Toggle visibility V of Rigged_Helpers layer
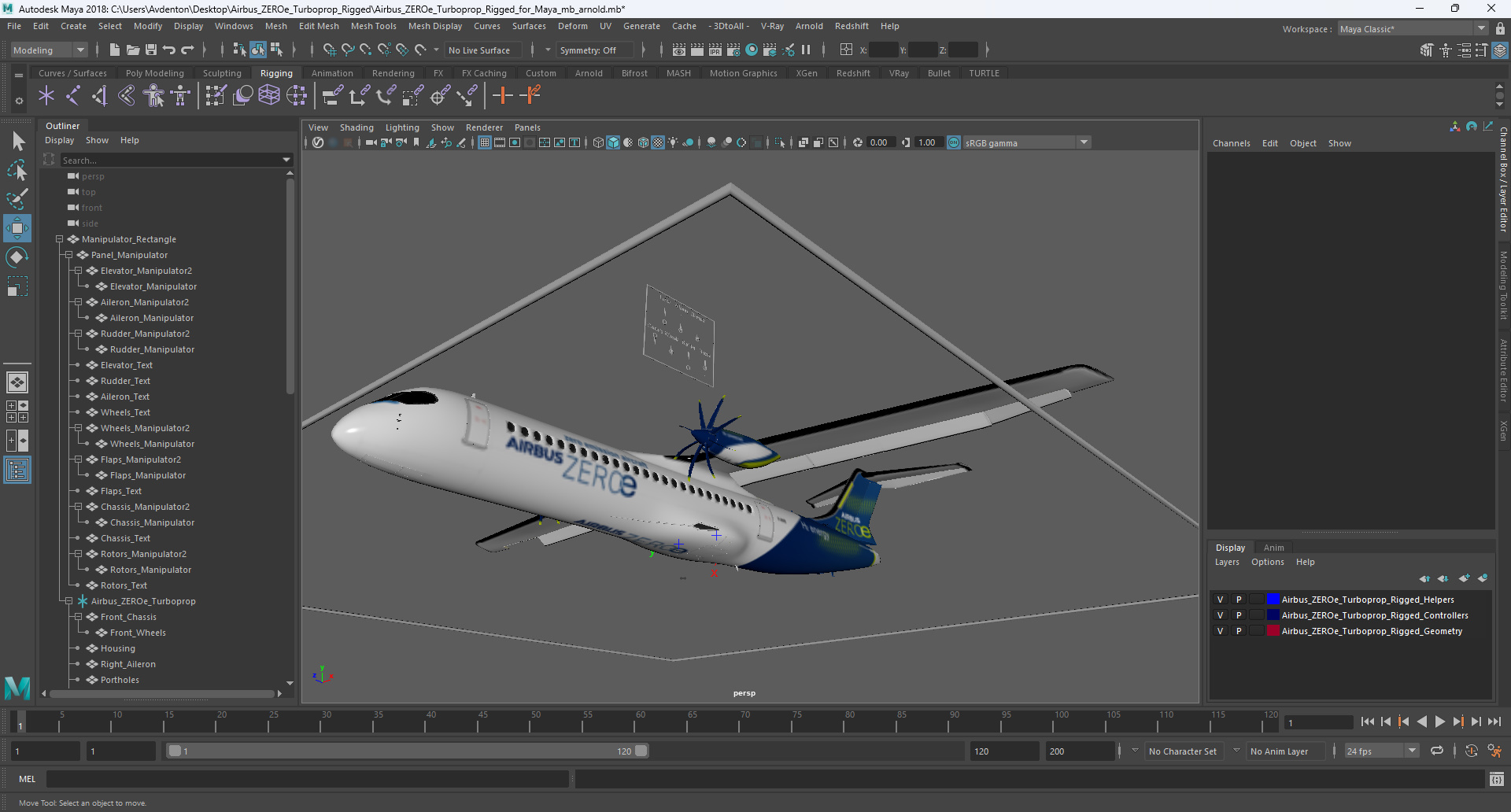This screenshot has height=812, width=1511. (1221, 600)
